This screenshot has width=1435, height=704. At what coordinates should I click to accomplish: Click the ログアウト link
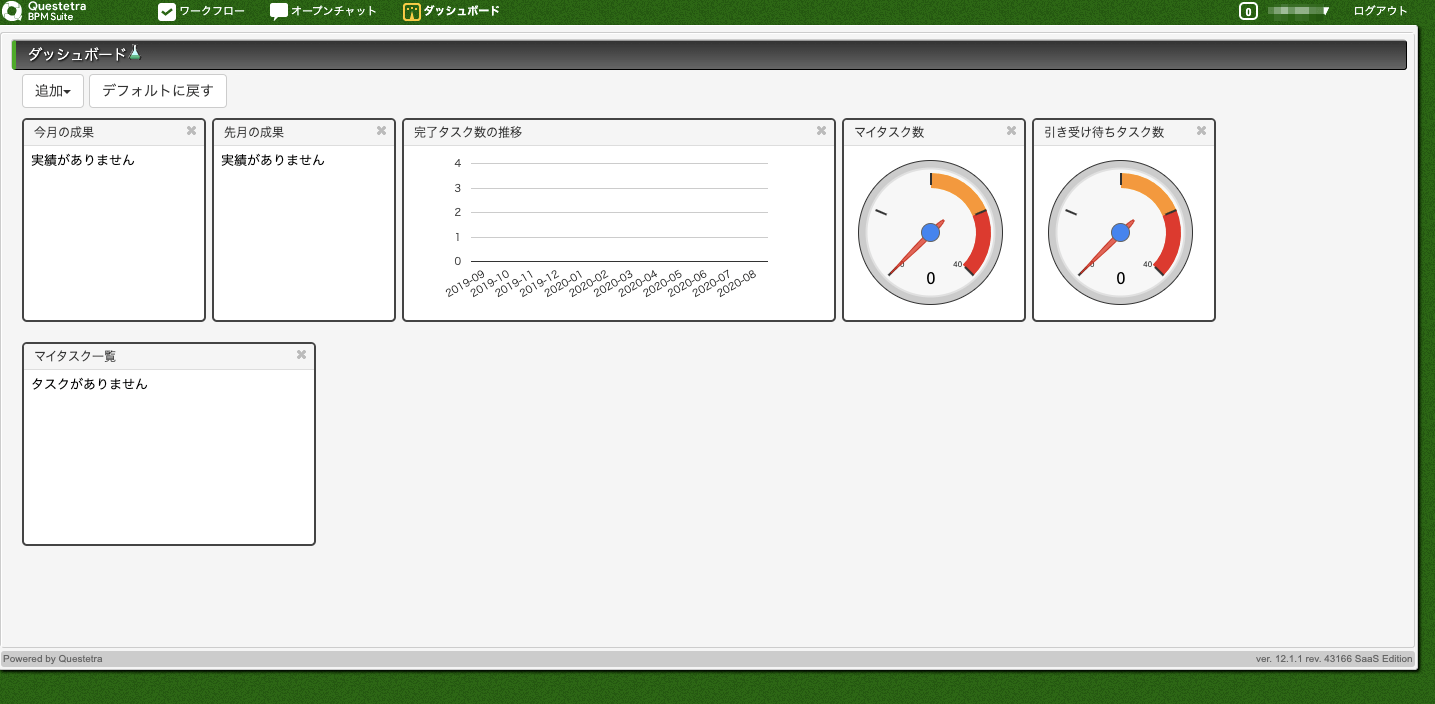[x=1380, y=11]
